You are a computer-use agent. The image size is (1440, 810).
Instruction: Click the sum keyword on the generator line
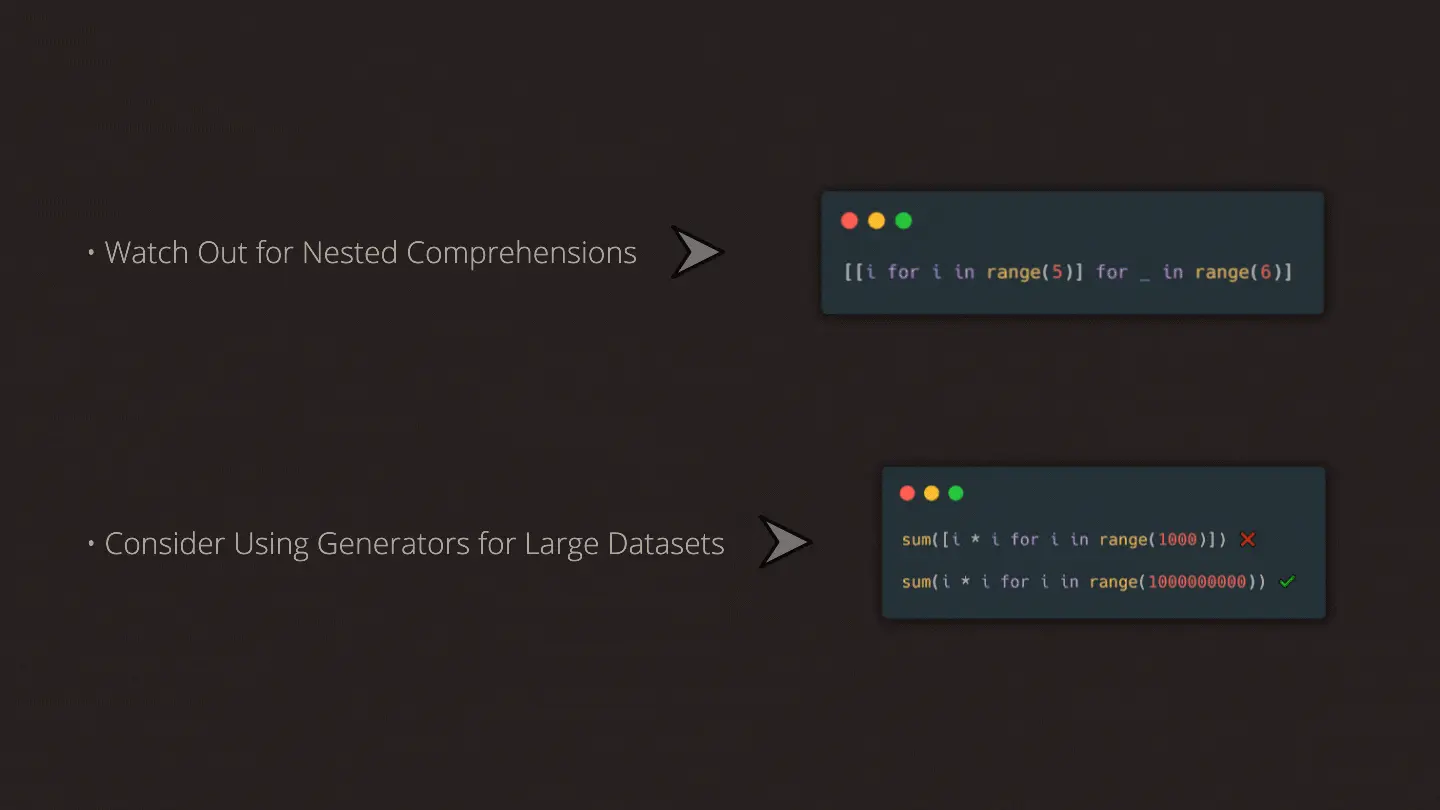pos(915,582)
